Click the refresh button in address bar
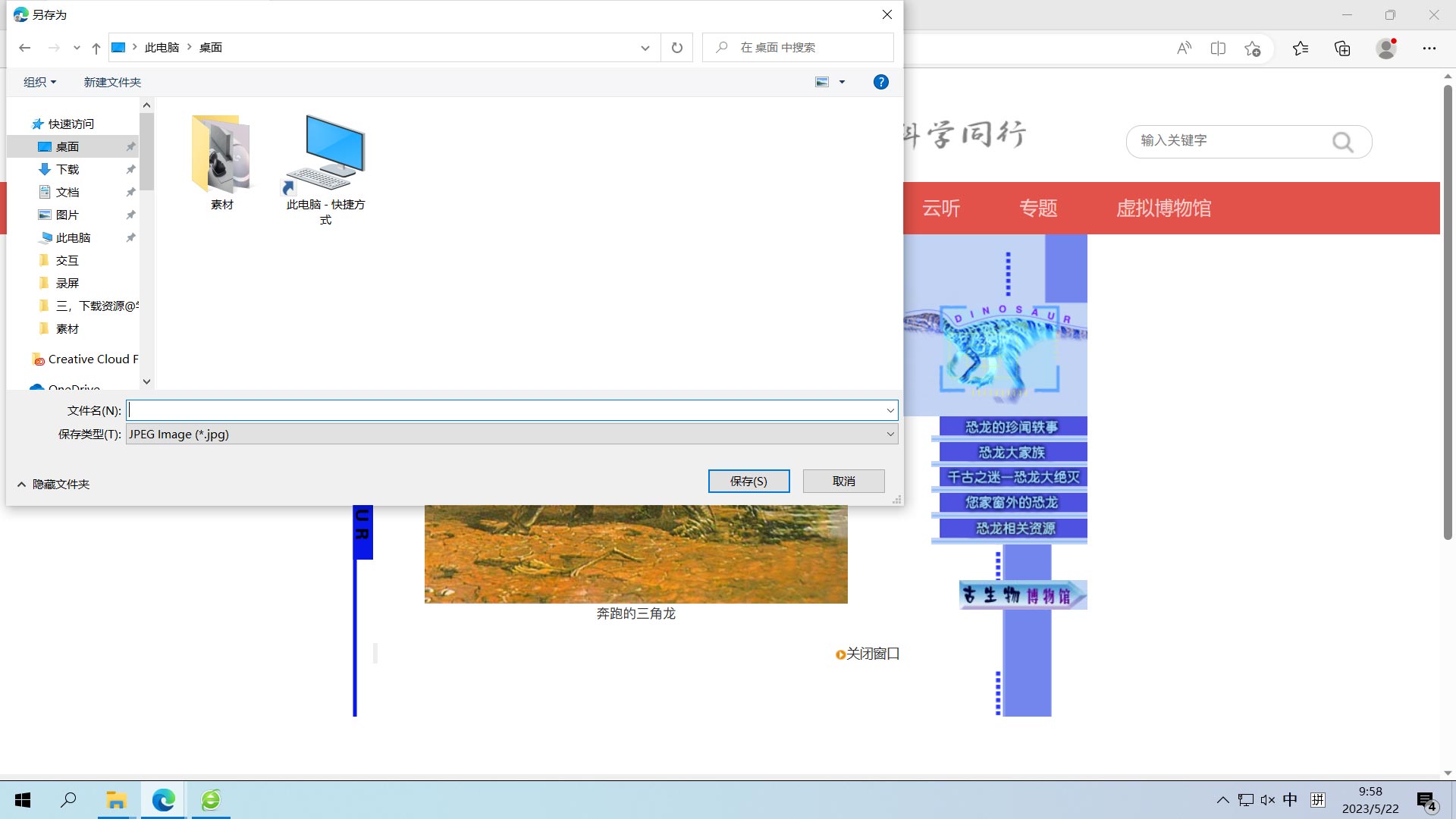 pyautogui.click(x=676, y=48)
